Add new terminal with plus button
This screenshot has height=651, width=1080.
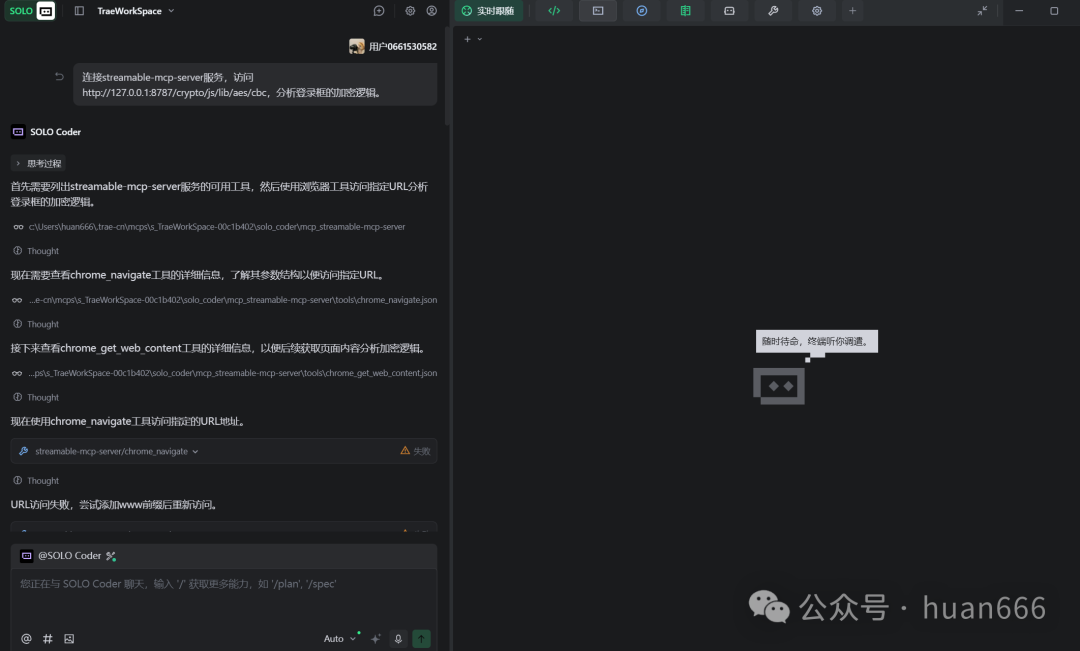[468, 39]
